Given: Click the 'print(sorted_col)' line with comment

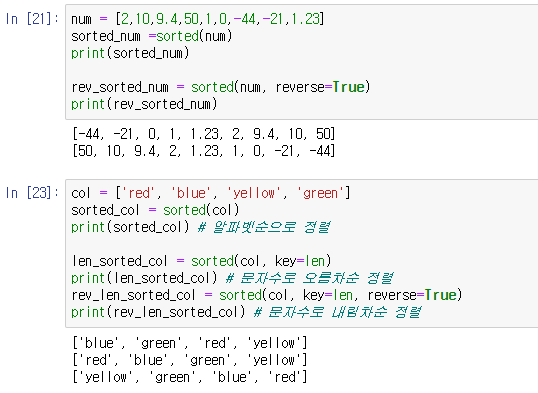Looking at the screenshot, I should [201, 227].
